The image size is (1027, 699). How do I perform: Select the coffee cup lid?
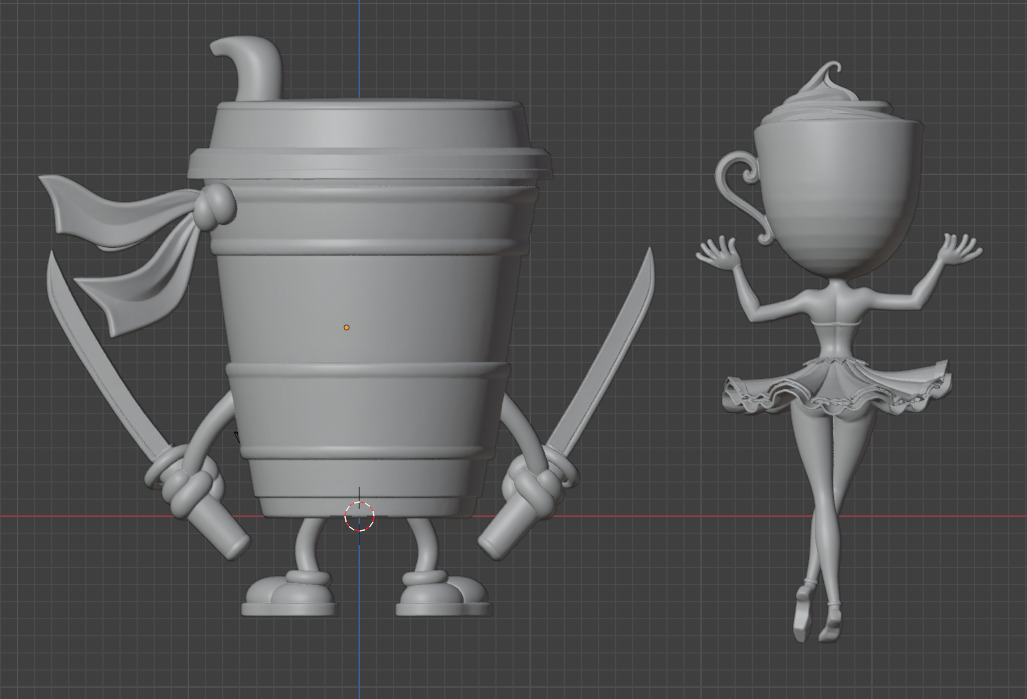point(369,140)
